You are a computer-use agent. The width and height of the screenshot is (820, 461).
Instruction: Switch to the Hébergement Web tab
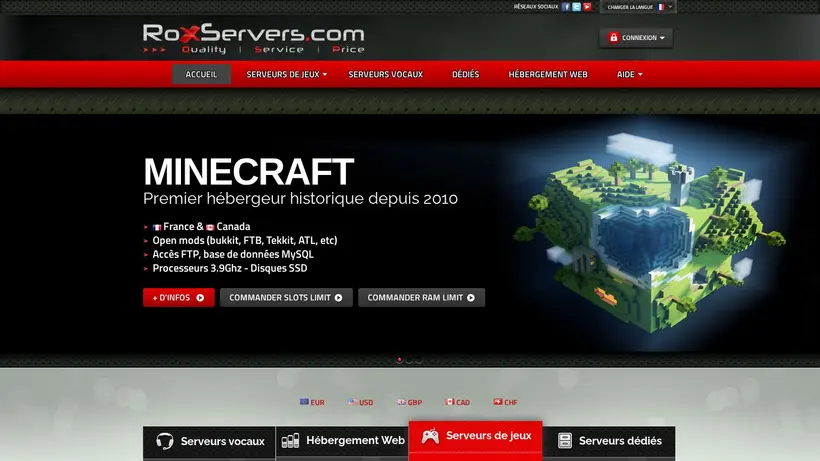343,442
